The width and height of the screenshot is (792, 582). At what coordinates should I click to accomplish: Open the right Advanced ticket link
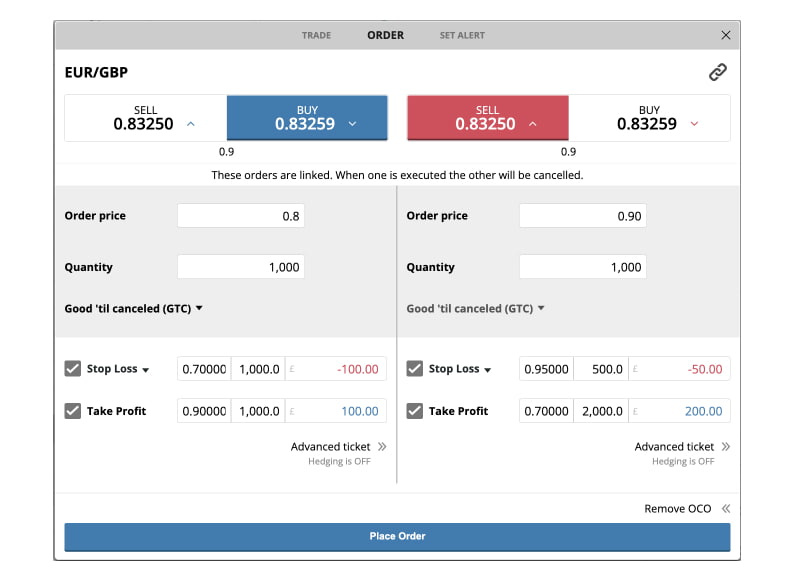(x=674, y=447)
